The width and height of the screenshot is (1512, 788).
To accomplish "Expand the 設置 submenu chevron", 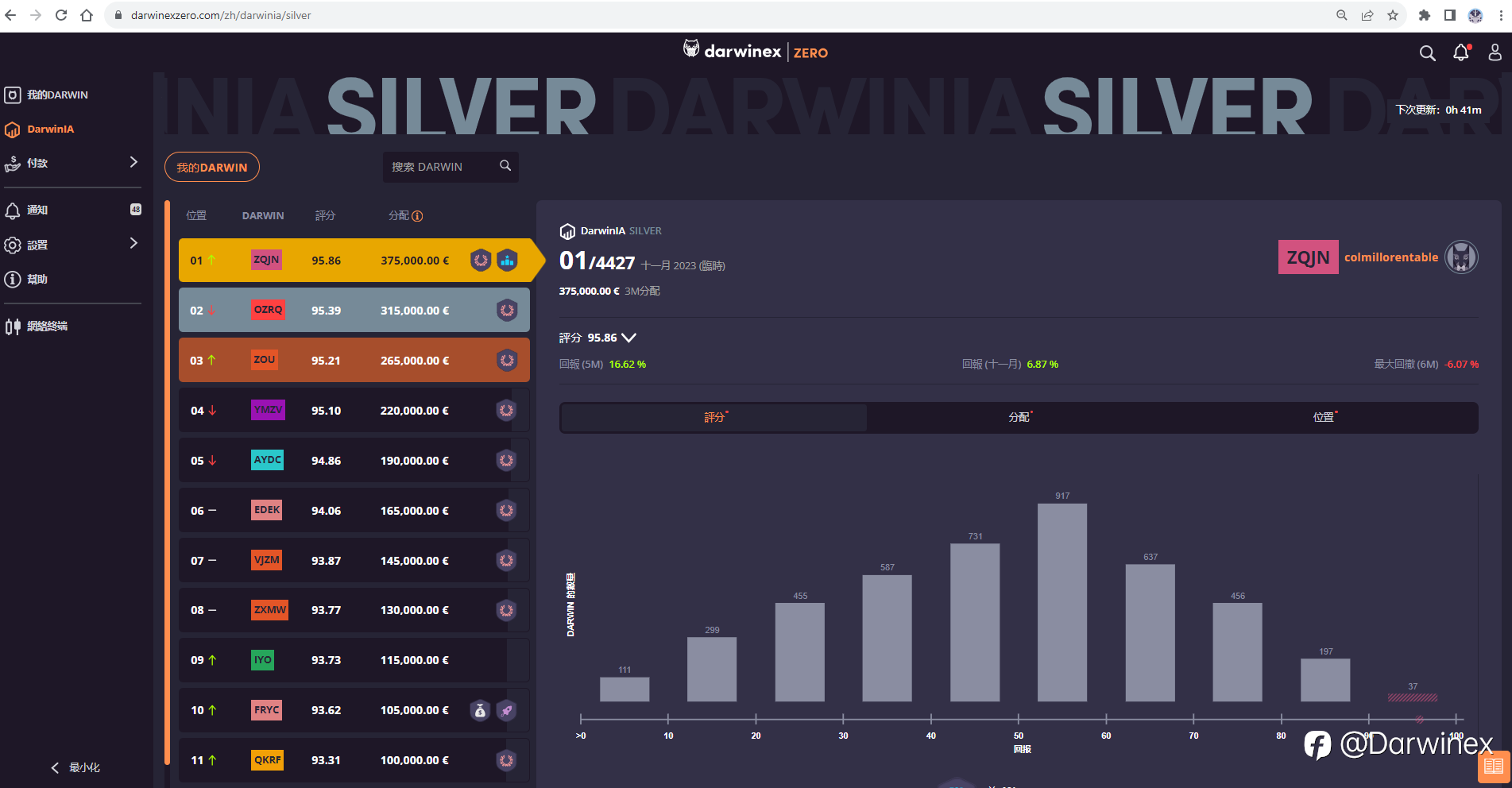I will coord(133,243).
